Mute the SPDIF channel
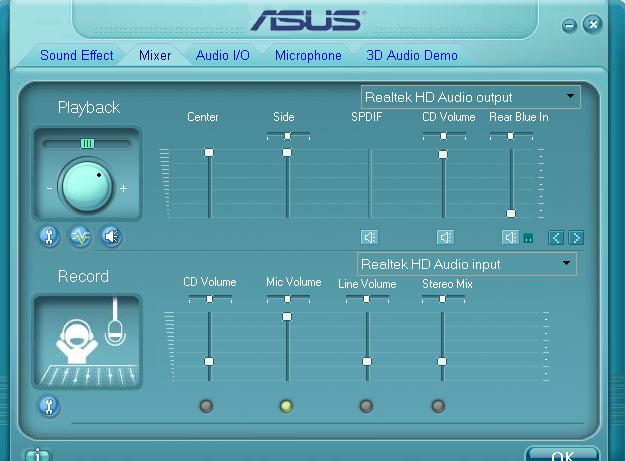The image size is (625, 461). [370, 237]
